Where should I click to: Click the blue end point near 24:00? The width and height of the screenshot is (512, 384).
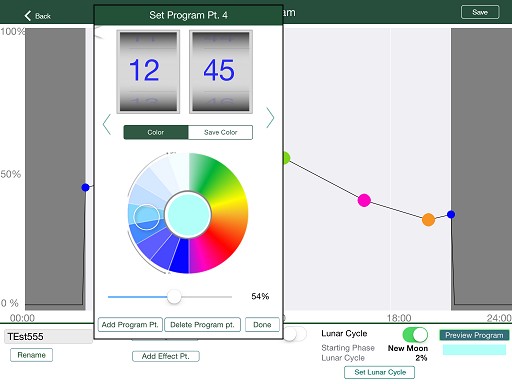(x=451, y=214)
